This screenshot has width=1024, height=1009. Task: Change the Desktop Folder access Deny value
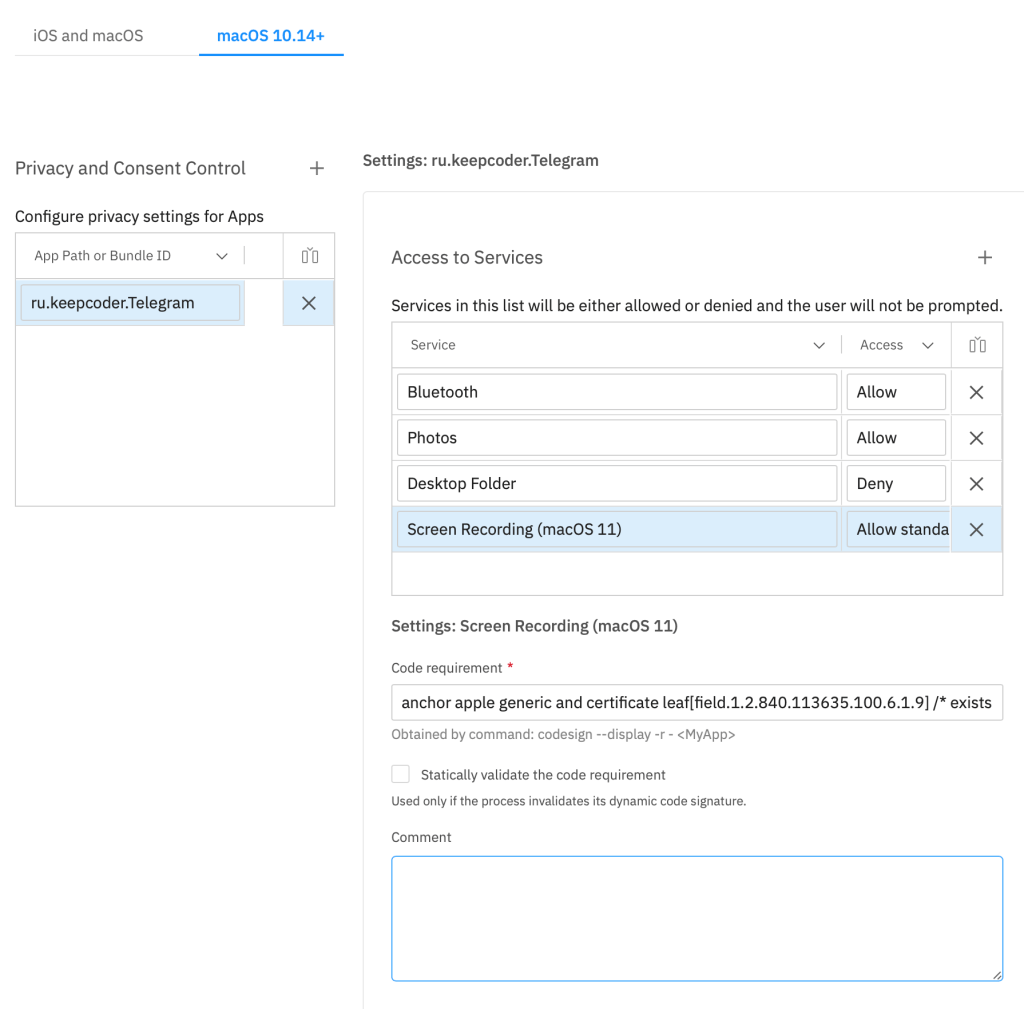(x=895, y=484)
